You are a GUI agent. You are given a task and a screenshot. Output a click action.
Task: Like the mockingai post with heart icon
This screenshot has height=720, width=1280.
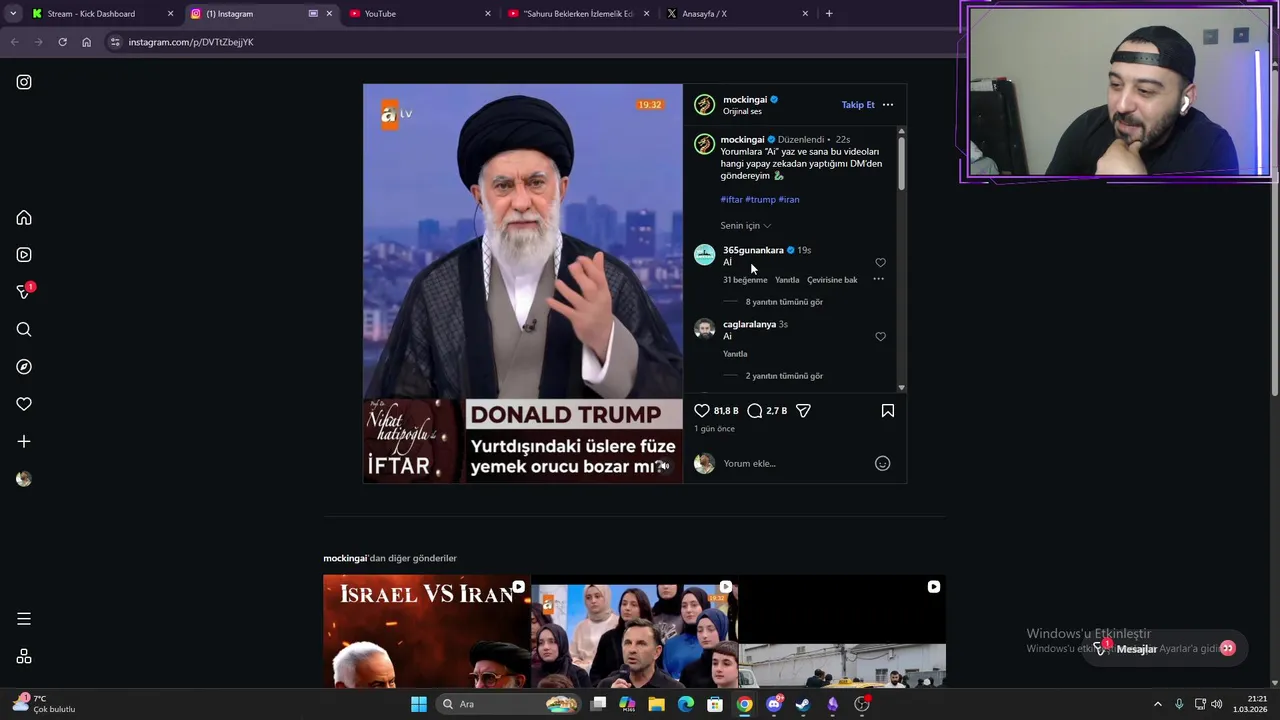[702, 410]
